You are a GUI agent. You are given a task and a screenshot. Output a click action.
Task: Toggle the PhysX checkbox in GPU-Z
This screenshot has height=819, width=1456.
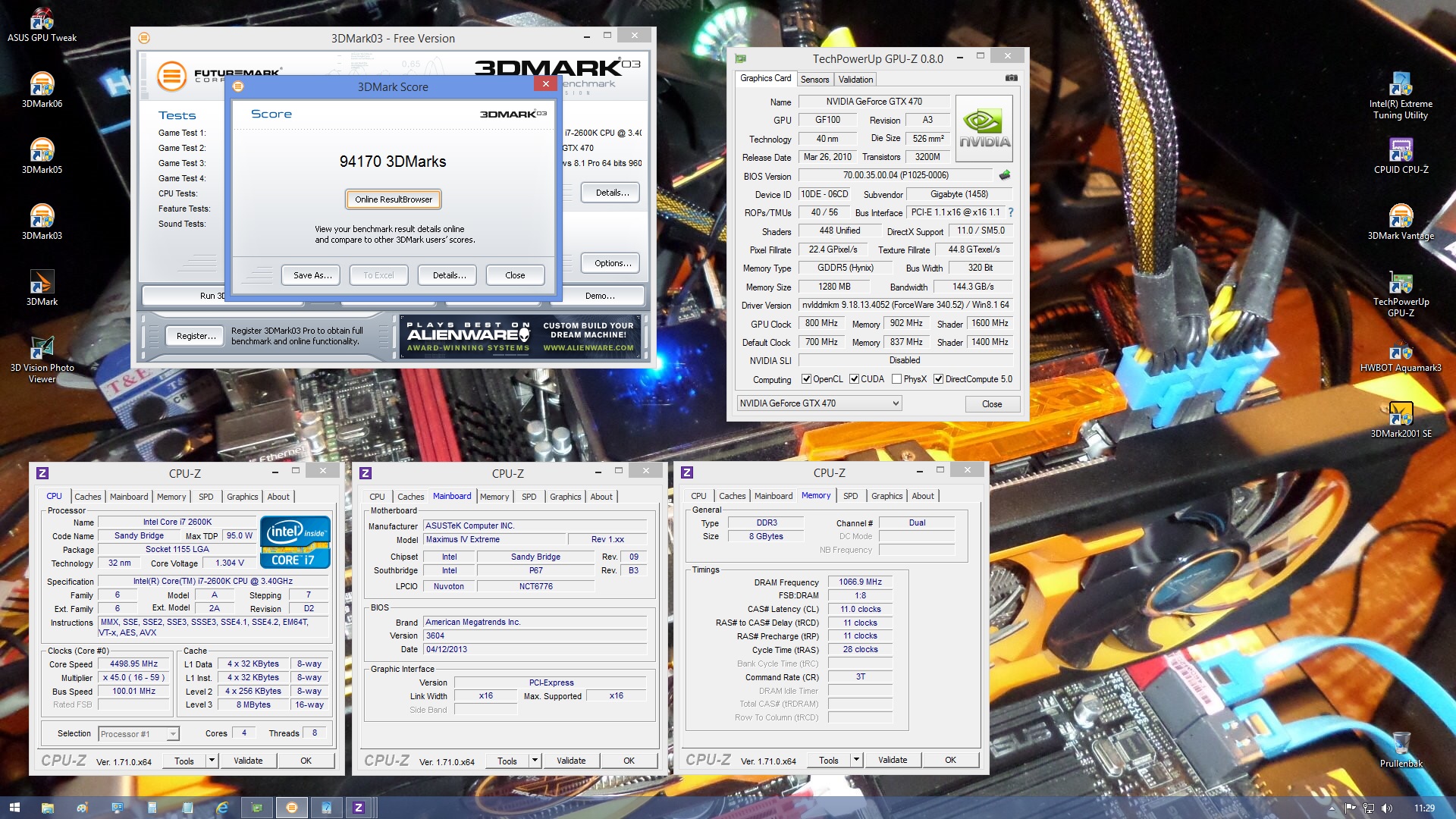click(896, 379)
